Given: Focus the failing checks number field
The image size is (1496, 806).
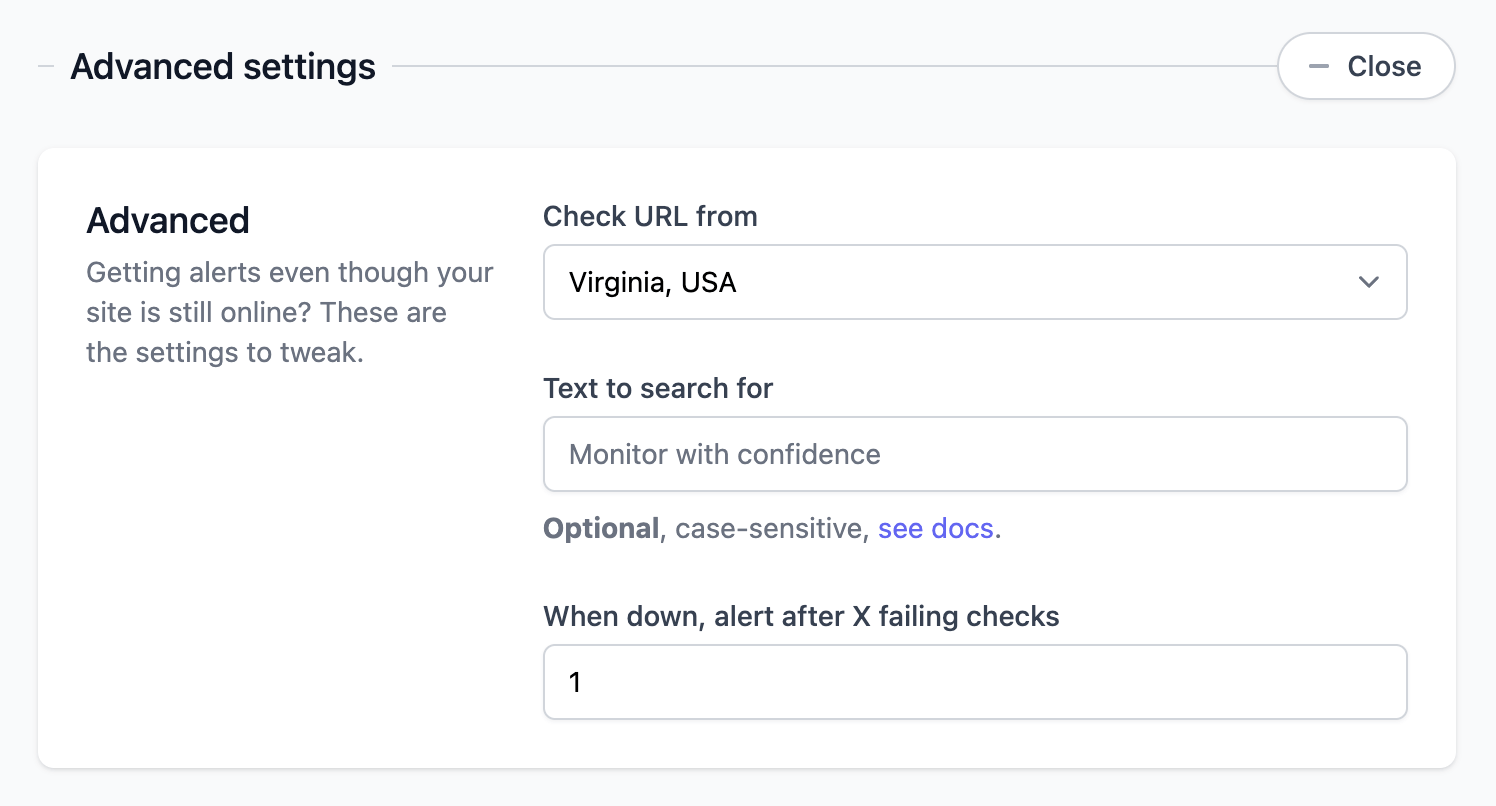Looking at the screenshot, I should [974, 682].
